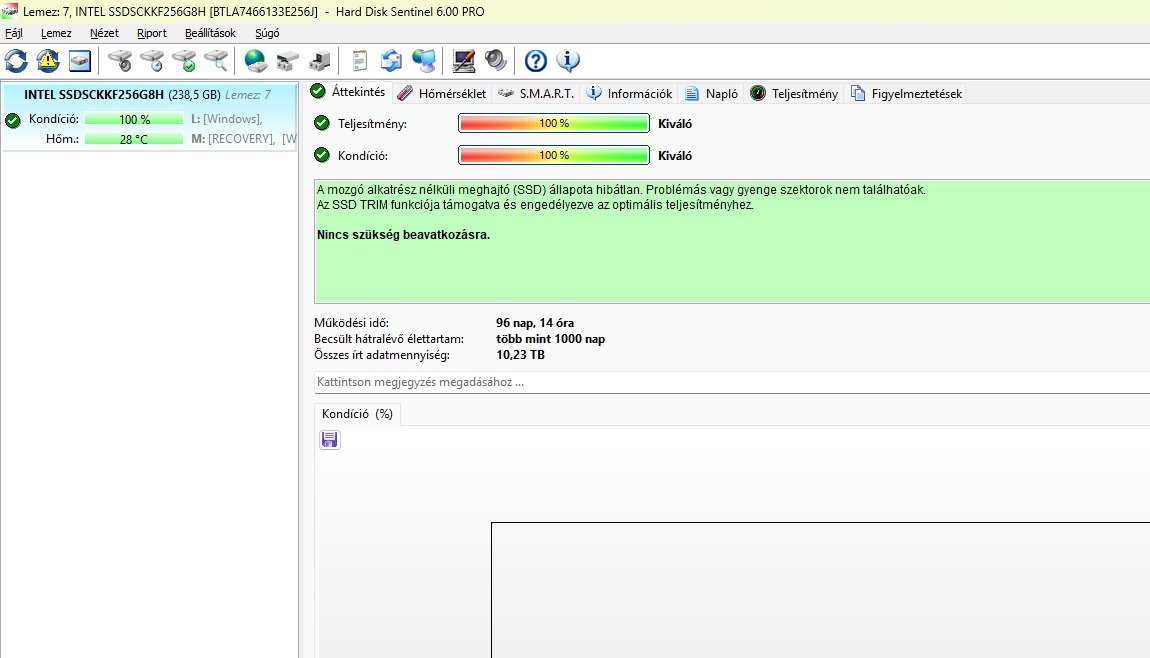The image size is (1150, 658).
Task: Click the Kondíció 100 % gradient bar in overview
Action: tap(554, 155)
